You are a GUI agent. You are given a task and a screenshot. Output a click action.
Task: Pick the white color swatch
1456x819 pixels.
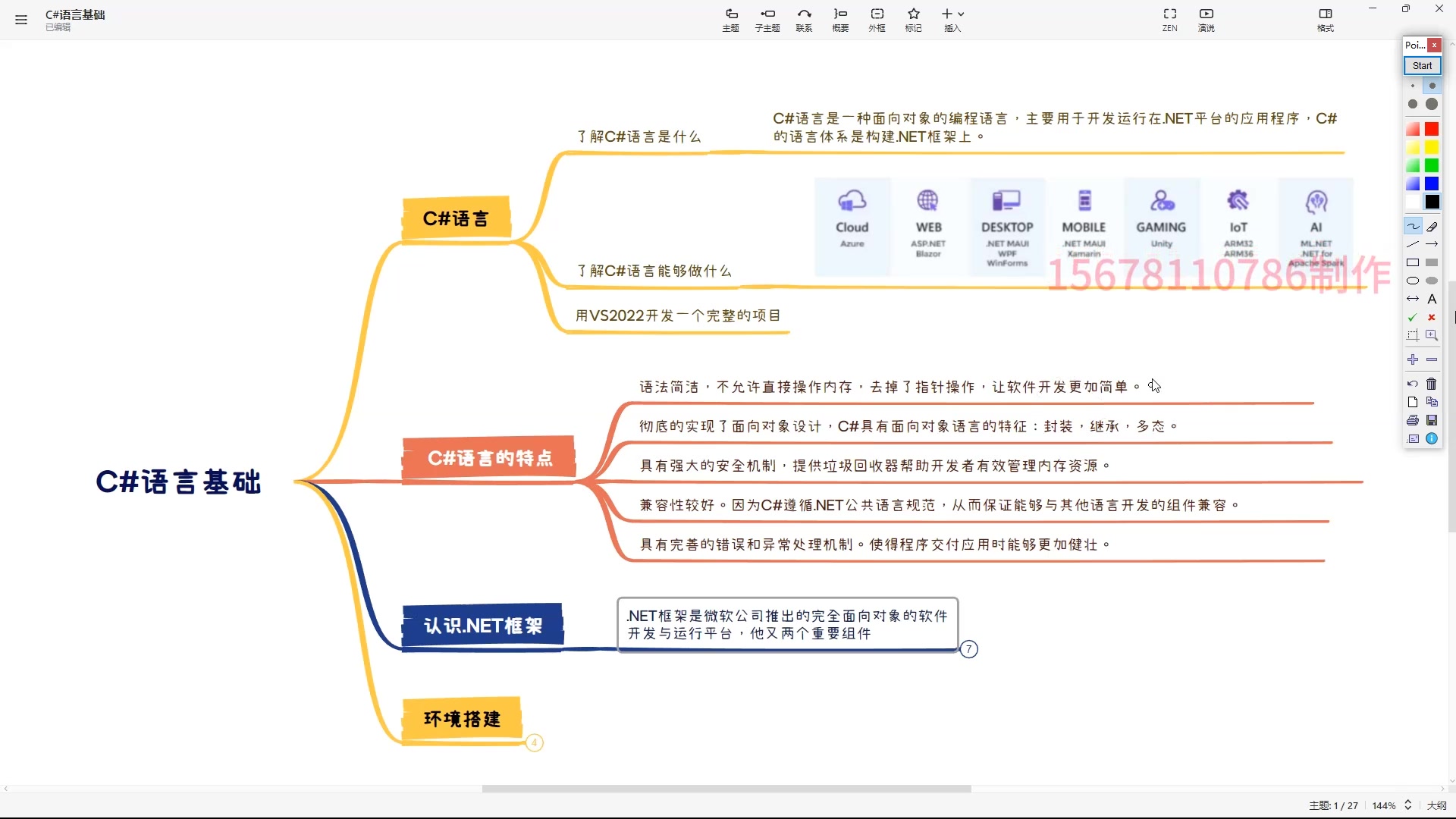[1413, 202]
